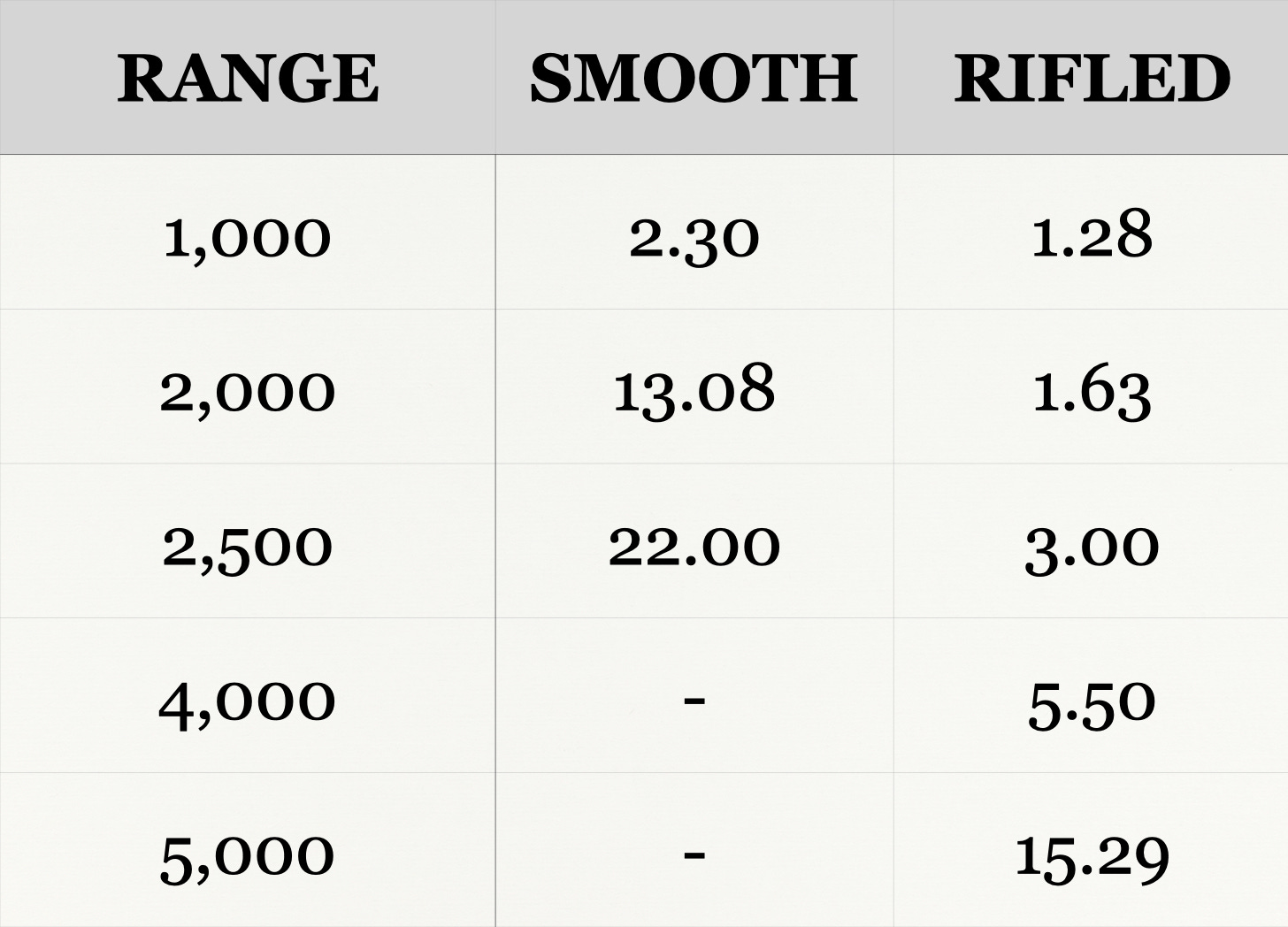This screenshot has height=927, width=1288.
Task: Select the 4,000 range cell
Action: pos(248,696)
